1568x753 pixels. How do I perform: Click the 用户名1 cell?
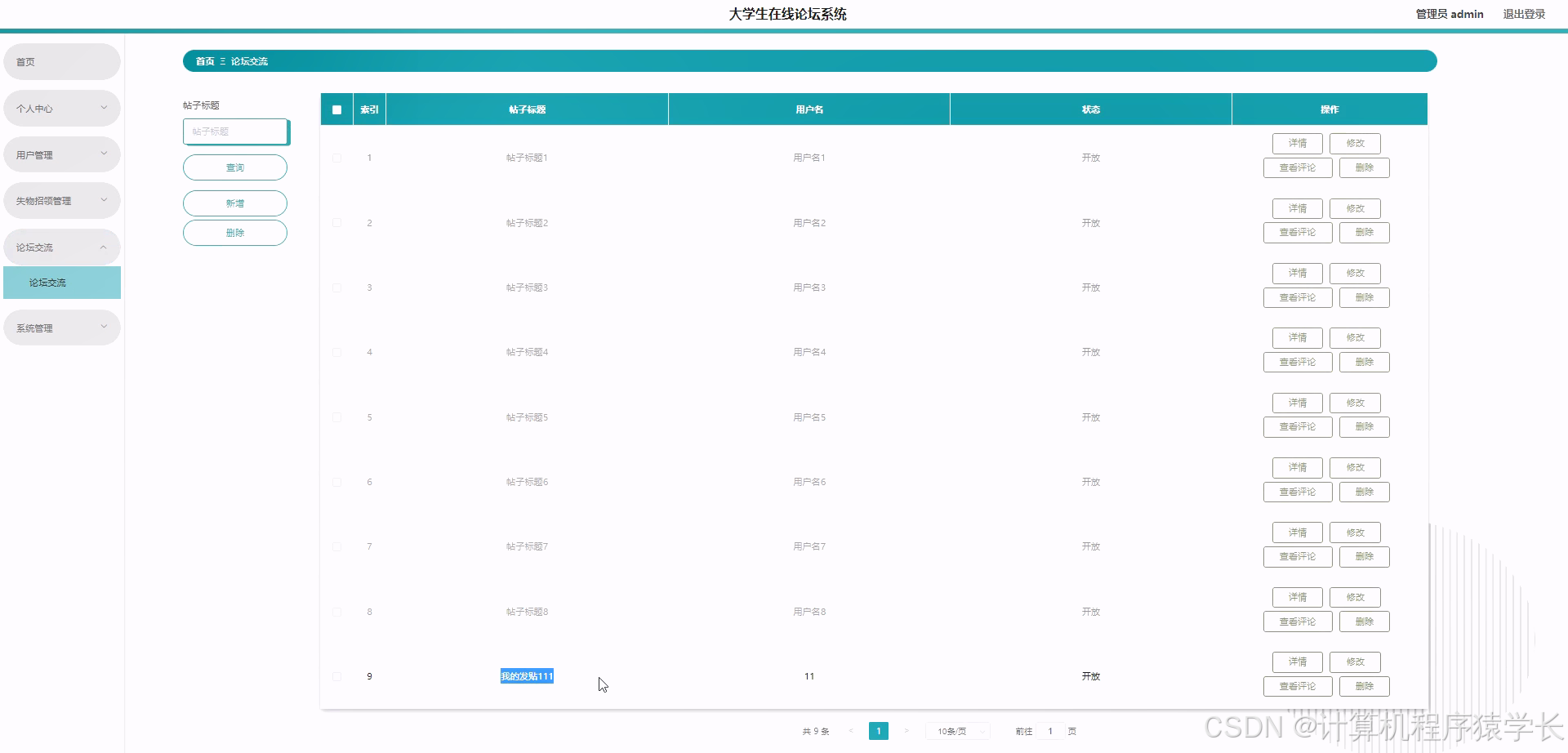coord(809,158)
